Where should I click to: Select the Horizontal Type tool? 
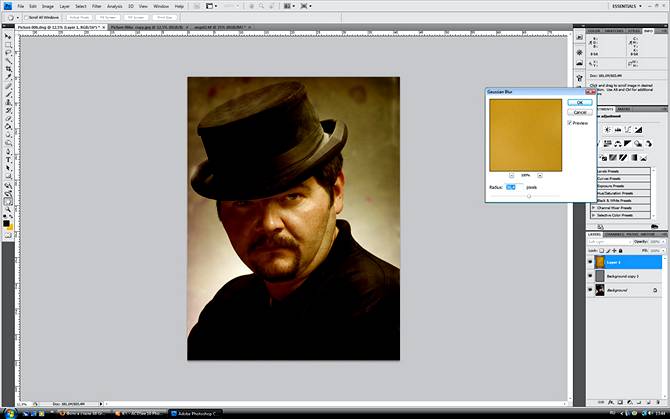pyautogui.click(x=8, y=159)
